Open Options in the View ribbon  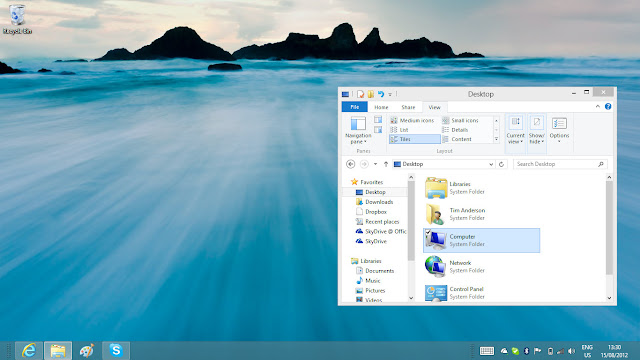point(559,129)
